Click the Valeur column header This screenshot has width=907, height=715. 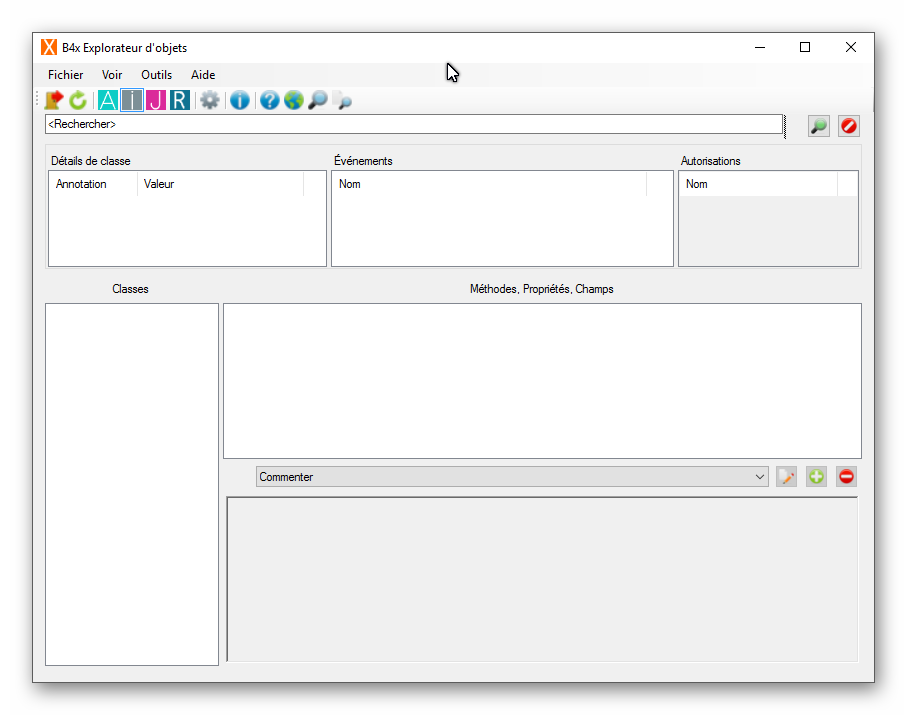[x=220, y=184]
